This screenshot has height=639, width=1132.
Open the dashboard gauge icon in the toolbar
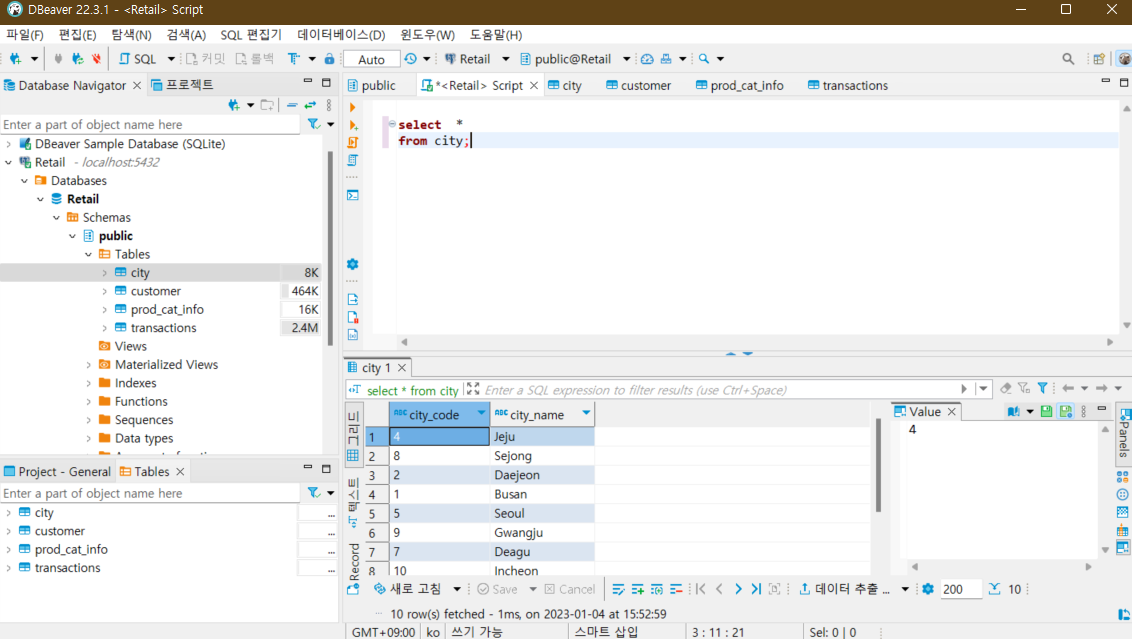point(647,59)
